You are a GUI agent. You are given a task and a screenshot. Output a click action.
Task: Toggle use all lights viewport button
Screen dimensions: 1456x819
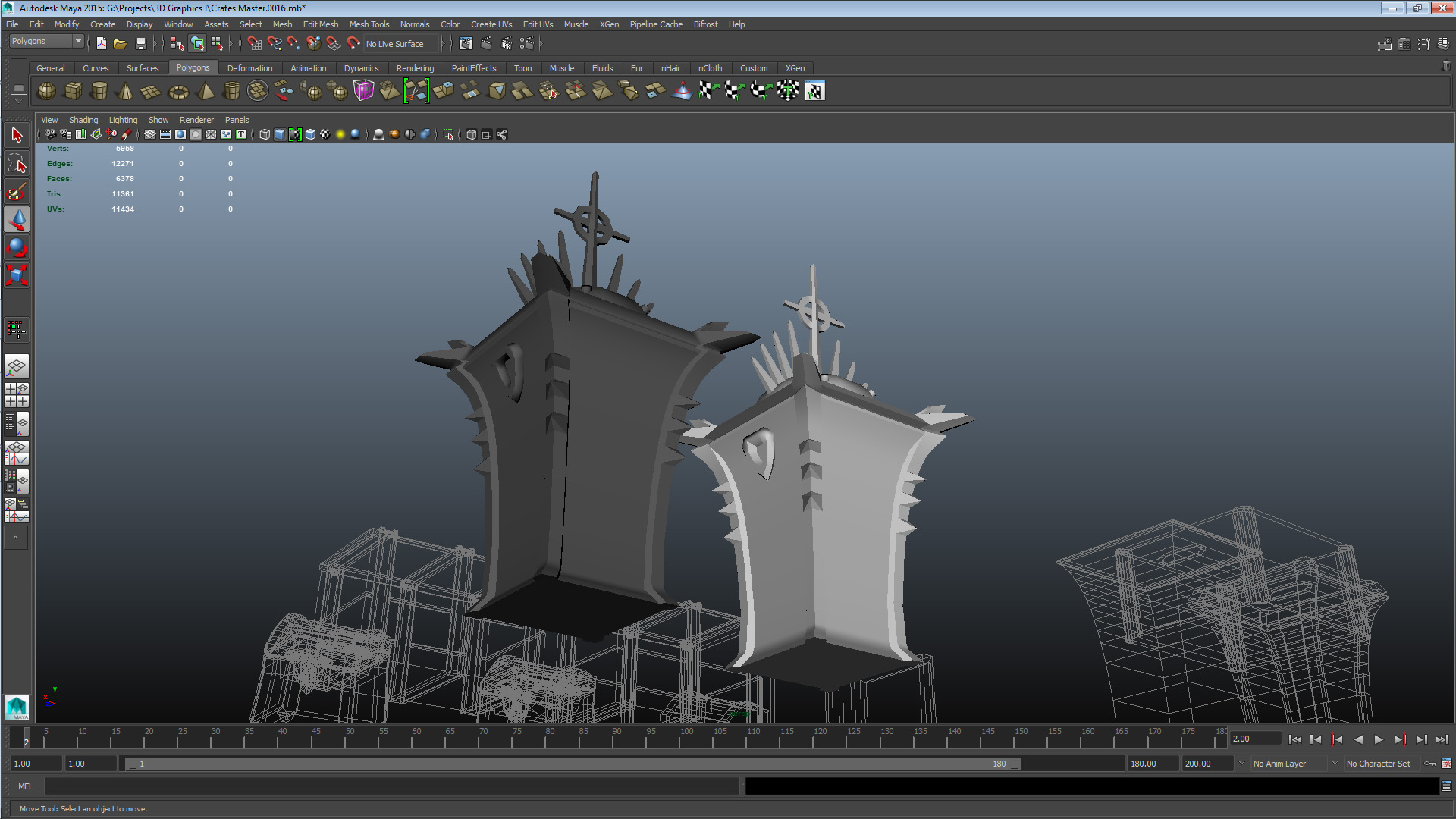(x=340, y=134)
